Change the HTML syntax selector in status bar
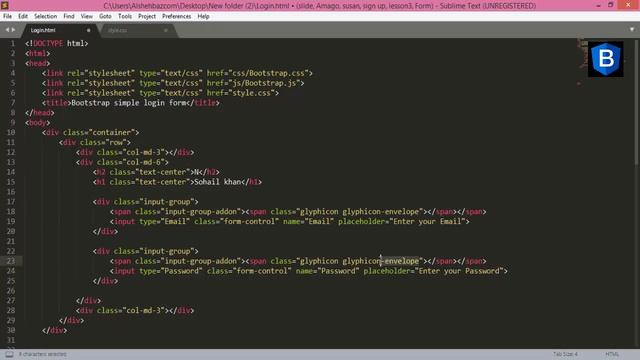This screenshot has height=360, width=640. click(612, 354)
